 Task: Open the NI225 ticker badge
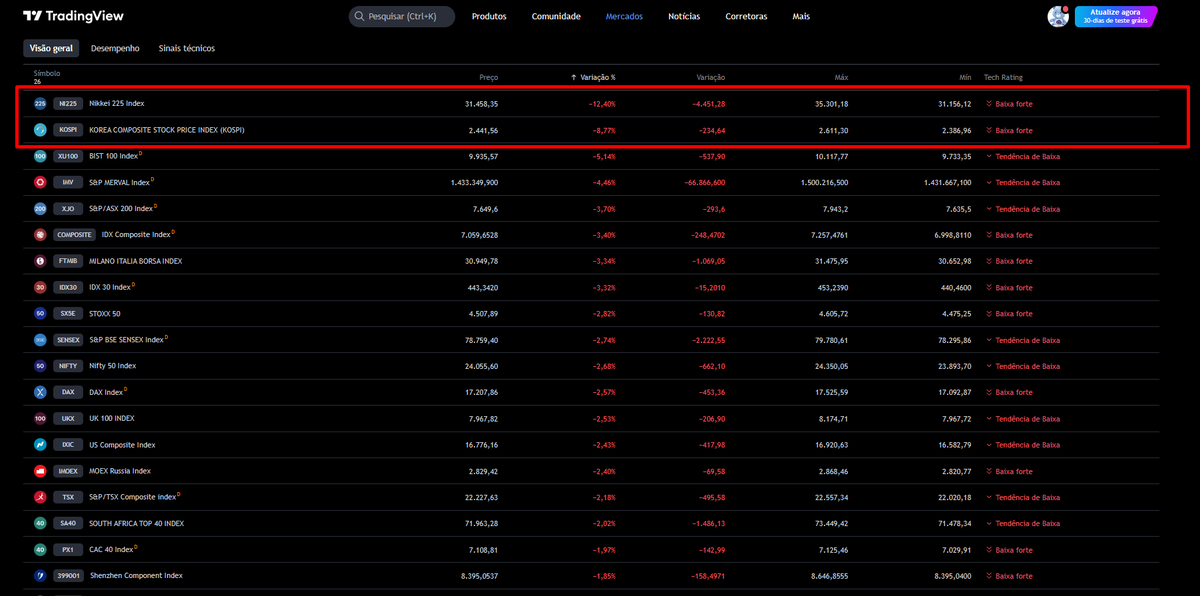coord(68,103)
